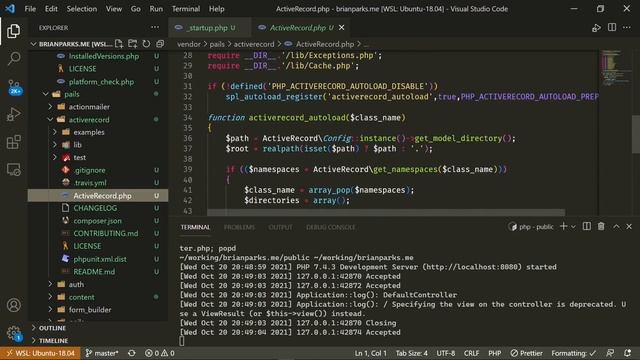The width and height of the screenshot is (640, 360).
Task: Add a new terminal with plus icon
Action: pos(564,226)
